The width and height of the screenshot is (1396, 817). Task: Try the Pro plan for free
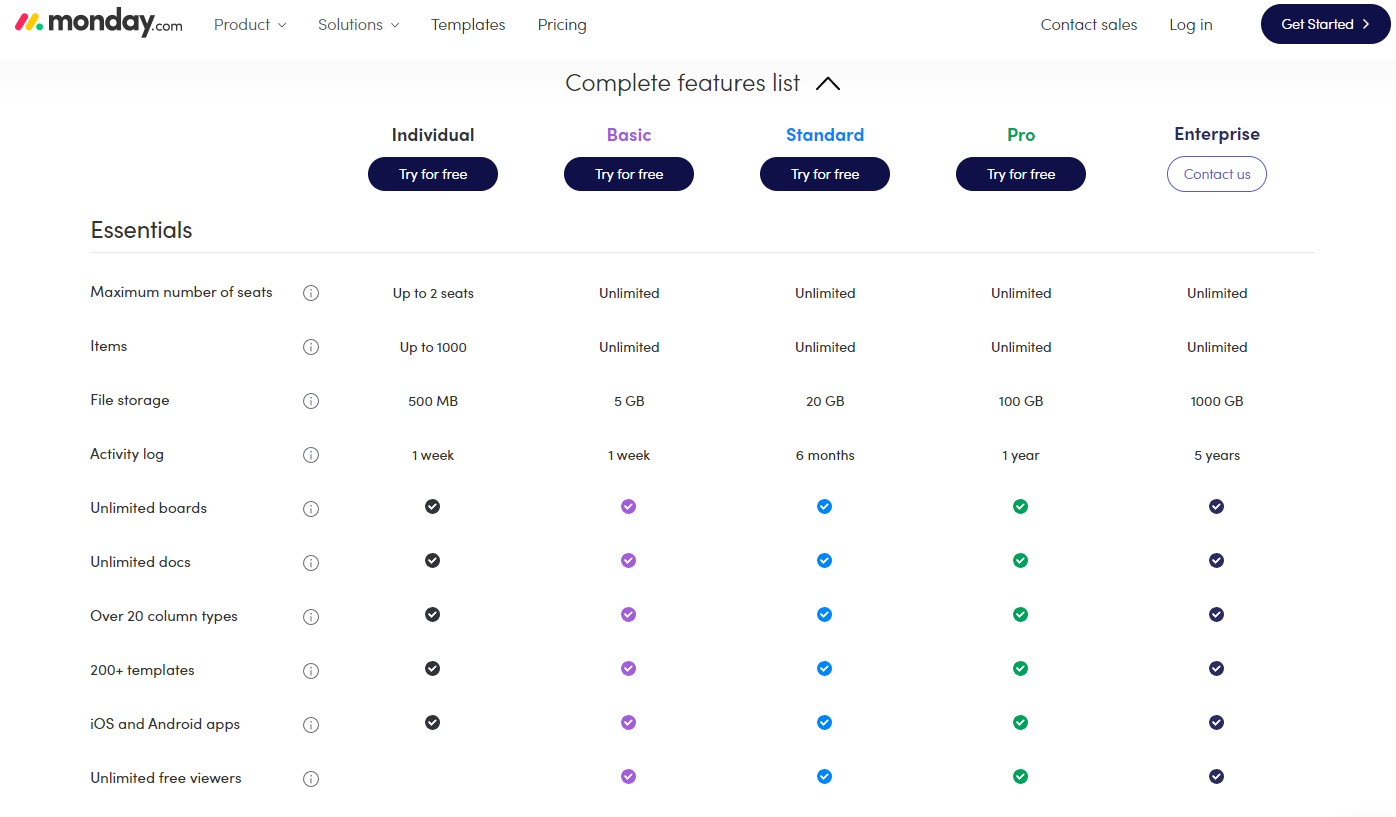point(1021,174)
